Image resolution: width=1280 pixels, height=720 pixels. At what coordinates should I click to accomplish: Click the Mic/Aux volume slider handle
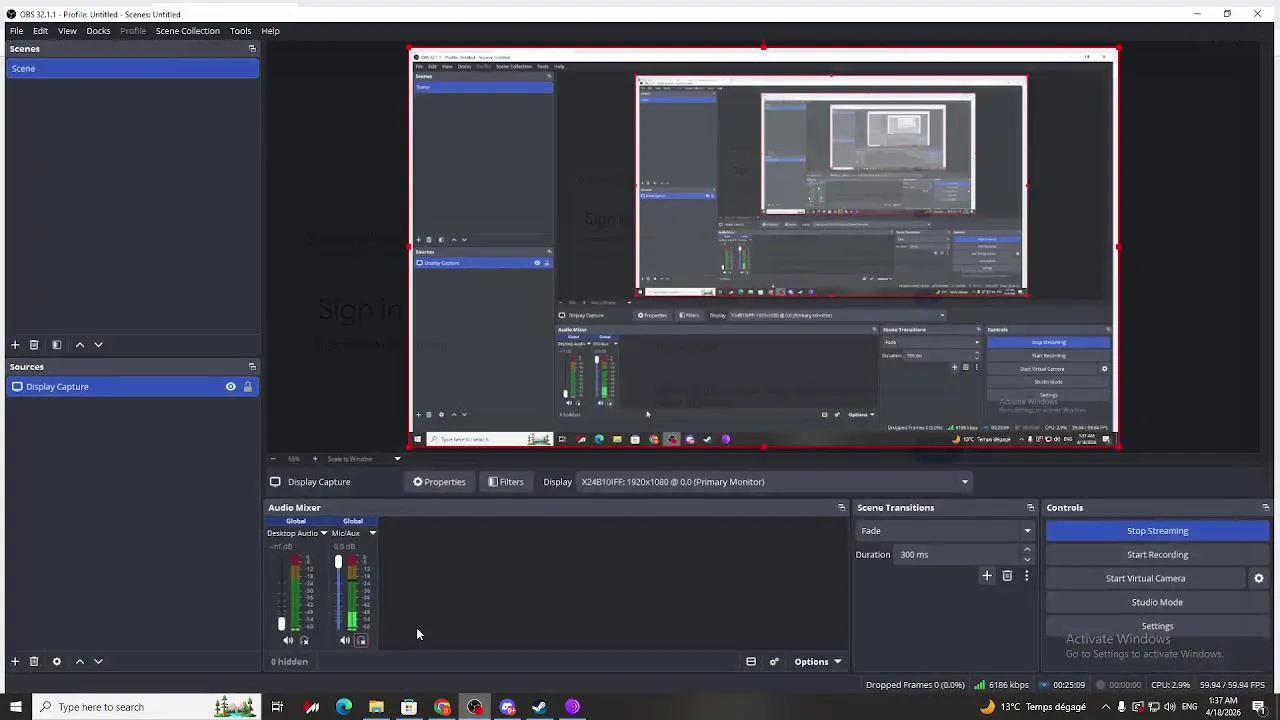tap(338, 563)
